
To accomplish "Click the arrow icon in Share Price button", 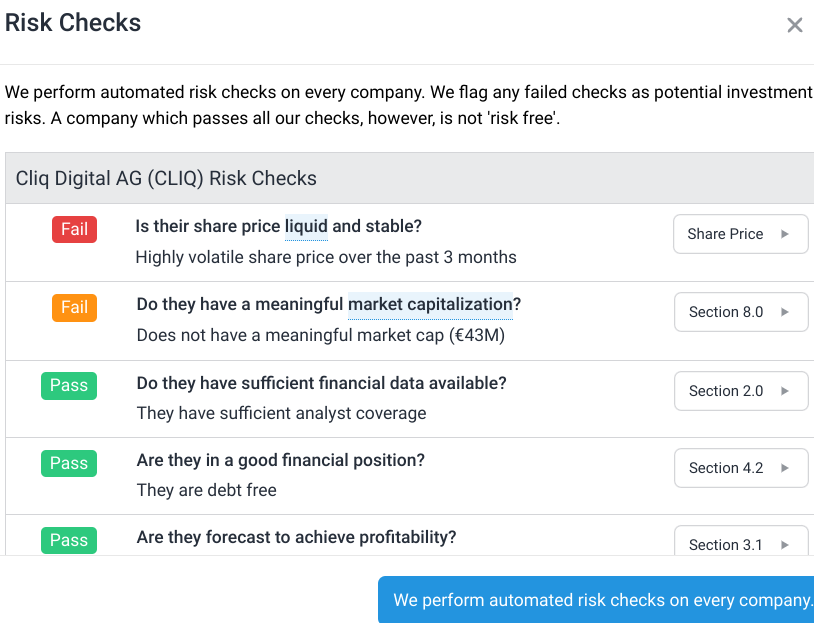I will 786,234.
